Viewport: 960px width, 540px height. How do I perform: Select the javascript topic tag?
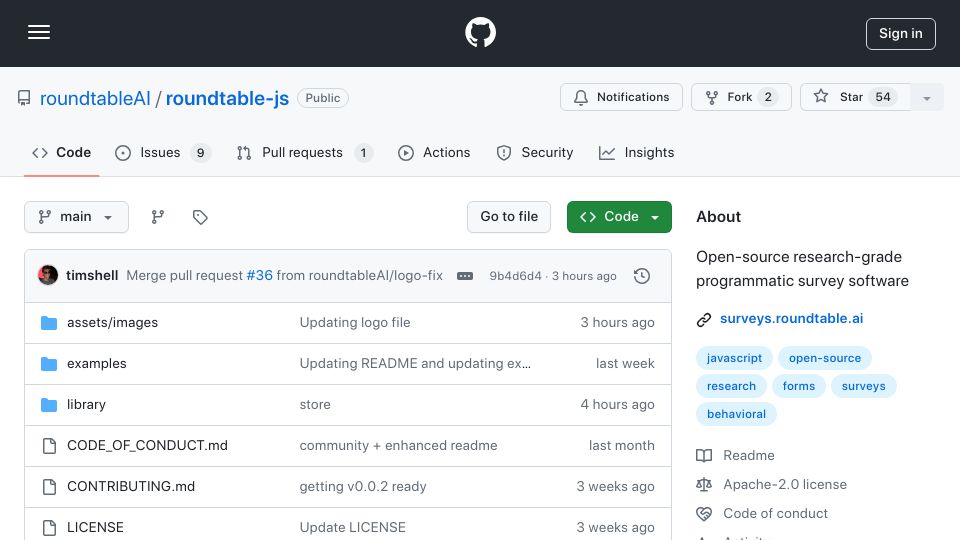(734, 358)
